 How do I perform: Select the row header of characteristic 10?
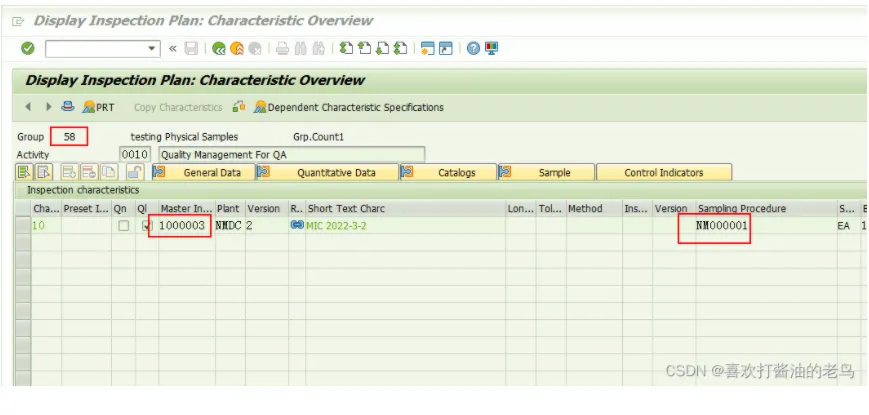tap(23, 226)
